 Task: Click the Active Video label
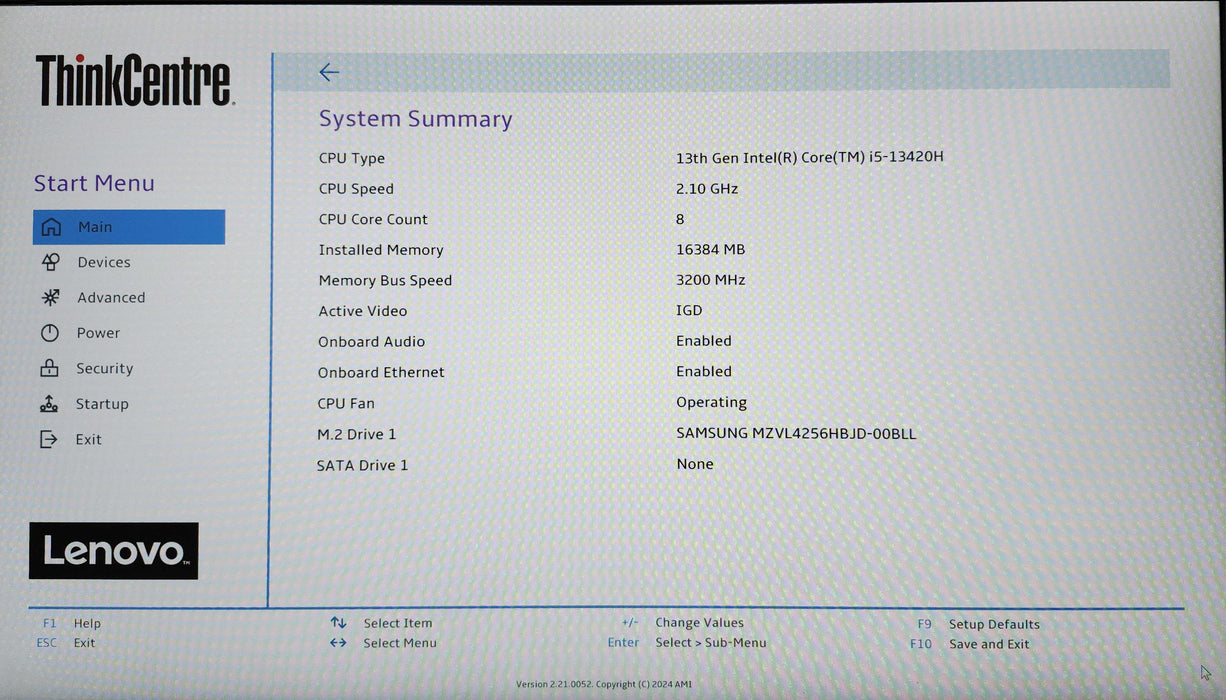click(362, 311)
